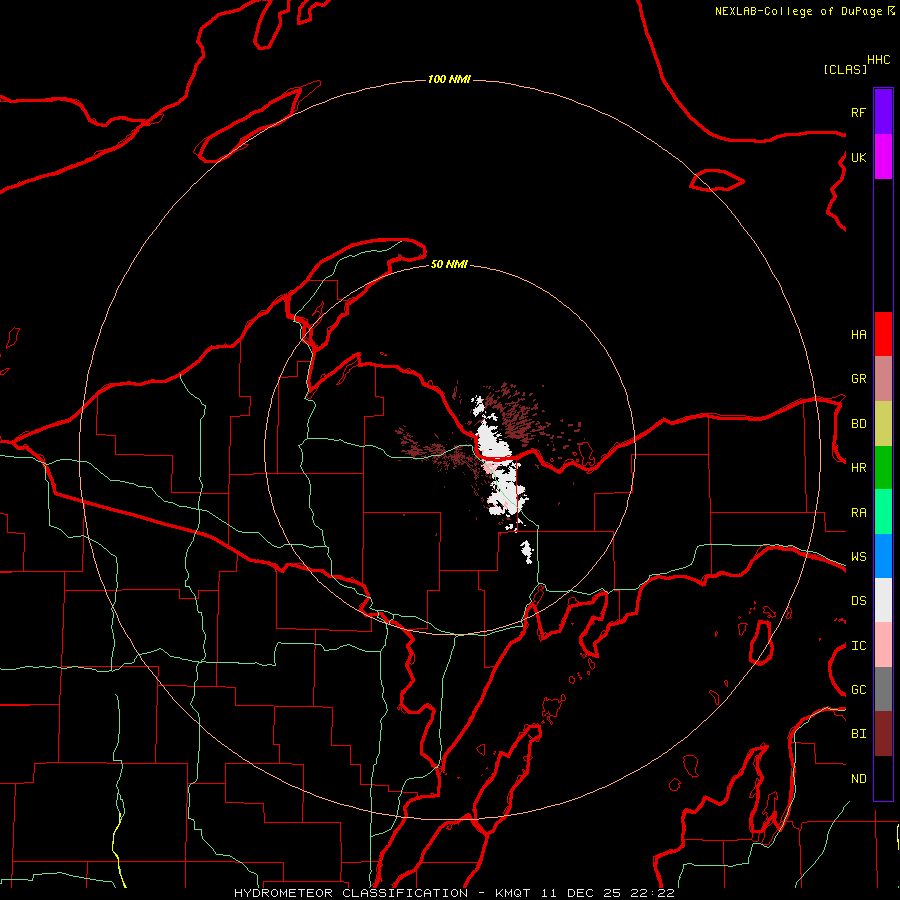Viewport: 900px width, 900px height.
Task: Click the DS white legend swatch
Action: click(x=883, y=600)
